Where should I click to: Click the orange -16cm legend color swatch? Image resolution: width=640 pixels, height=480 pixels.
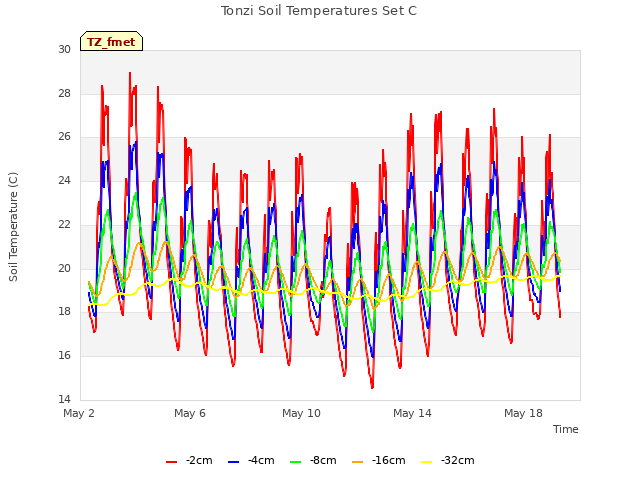point(357,462)
